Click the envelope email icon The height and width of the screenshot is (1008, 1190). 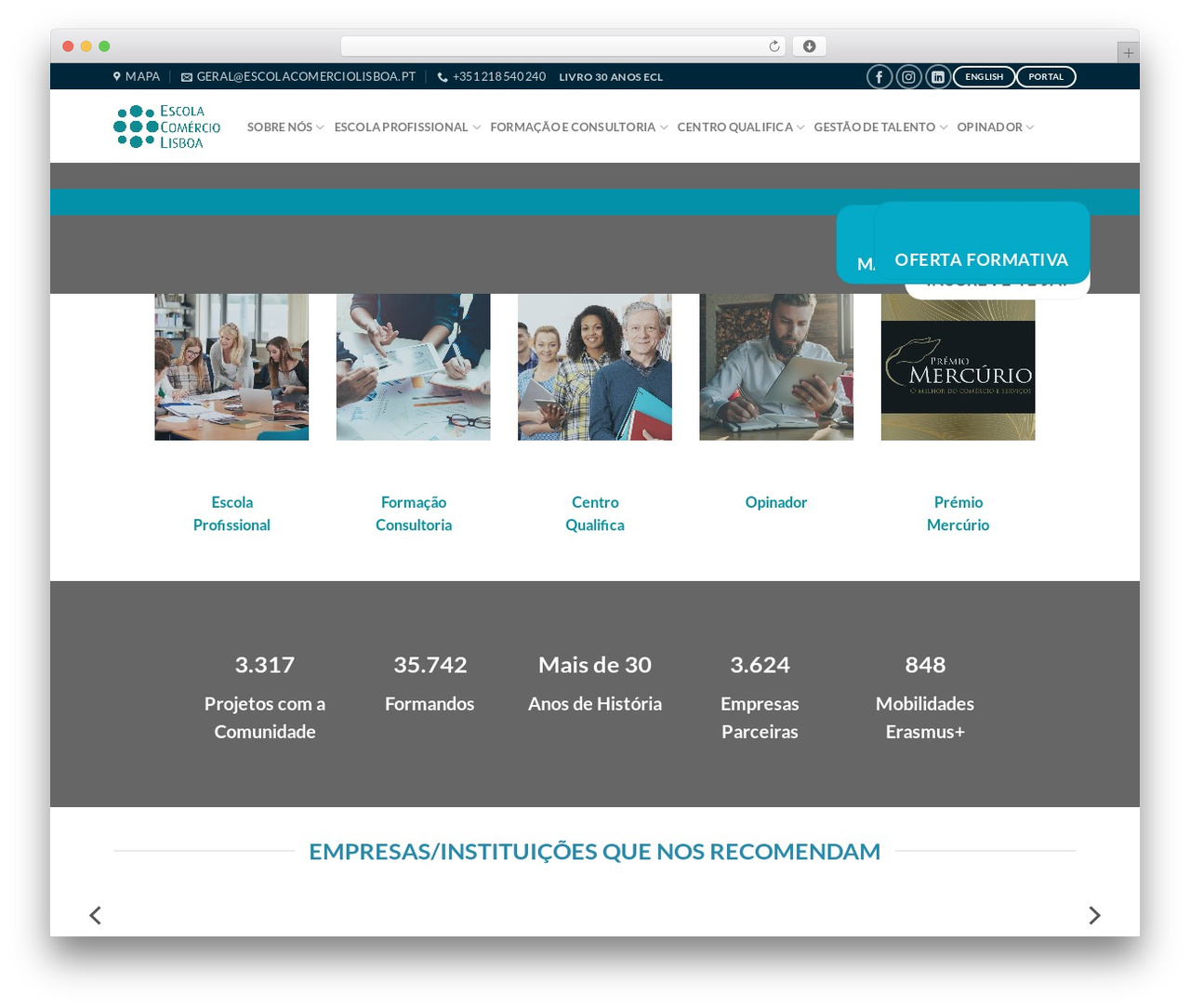[187, 77]
